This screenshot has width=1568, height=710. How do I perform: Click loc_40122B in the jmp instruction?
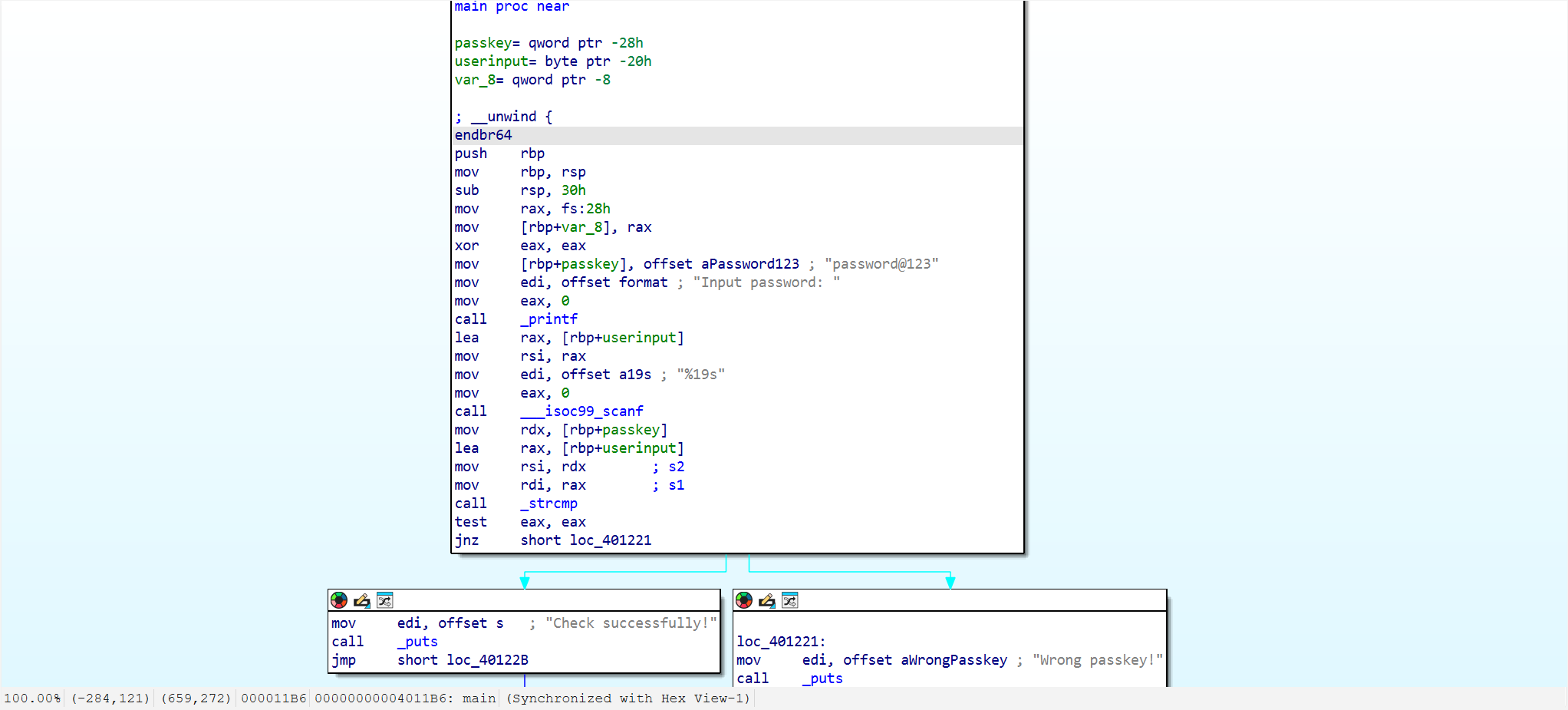487,660
